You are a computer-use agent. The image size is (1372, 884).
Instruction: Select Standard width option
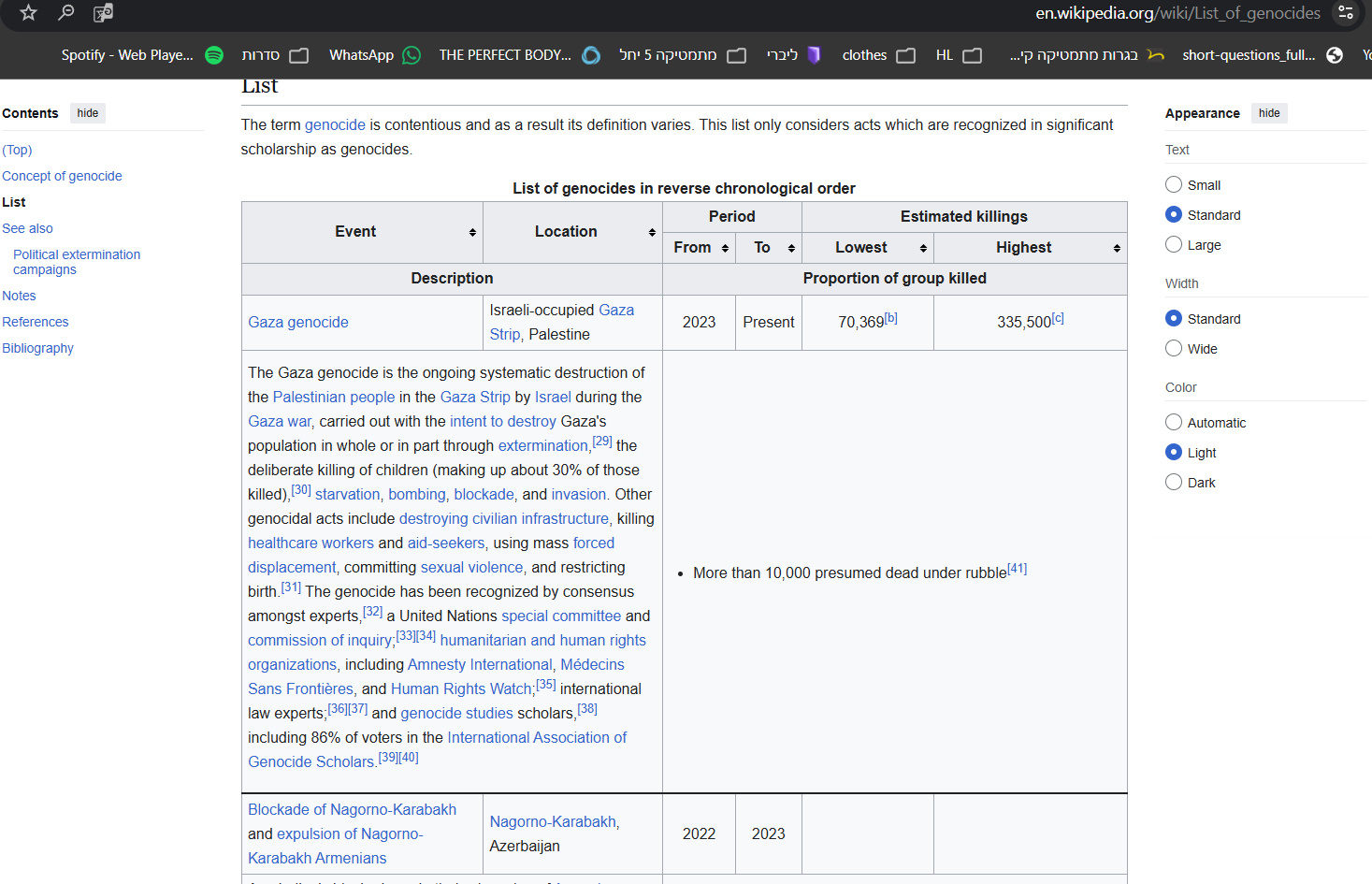pyautogui.click(x=1174, y=318)
